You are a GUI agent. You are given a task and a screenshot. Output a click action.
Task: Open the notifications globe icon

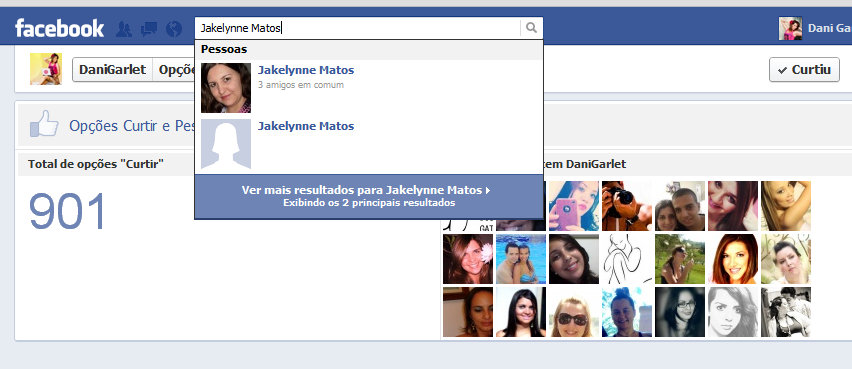click(x=174, y=29)
